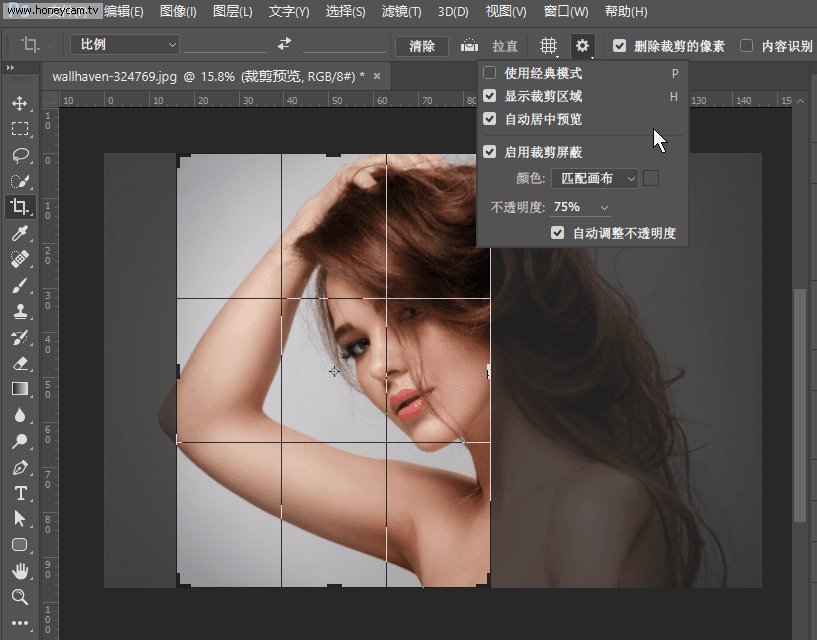Screen dimensions: 817x640
Task: Click the crop shield color swatch
Action: point(651,178)
